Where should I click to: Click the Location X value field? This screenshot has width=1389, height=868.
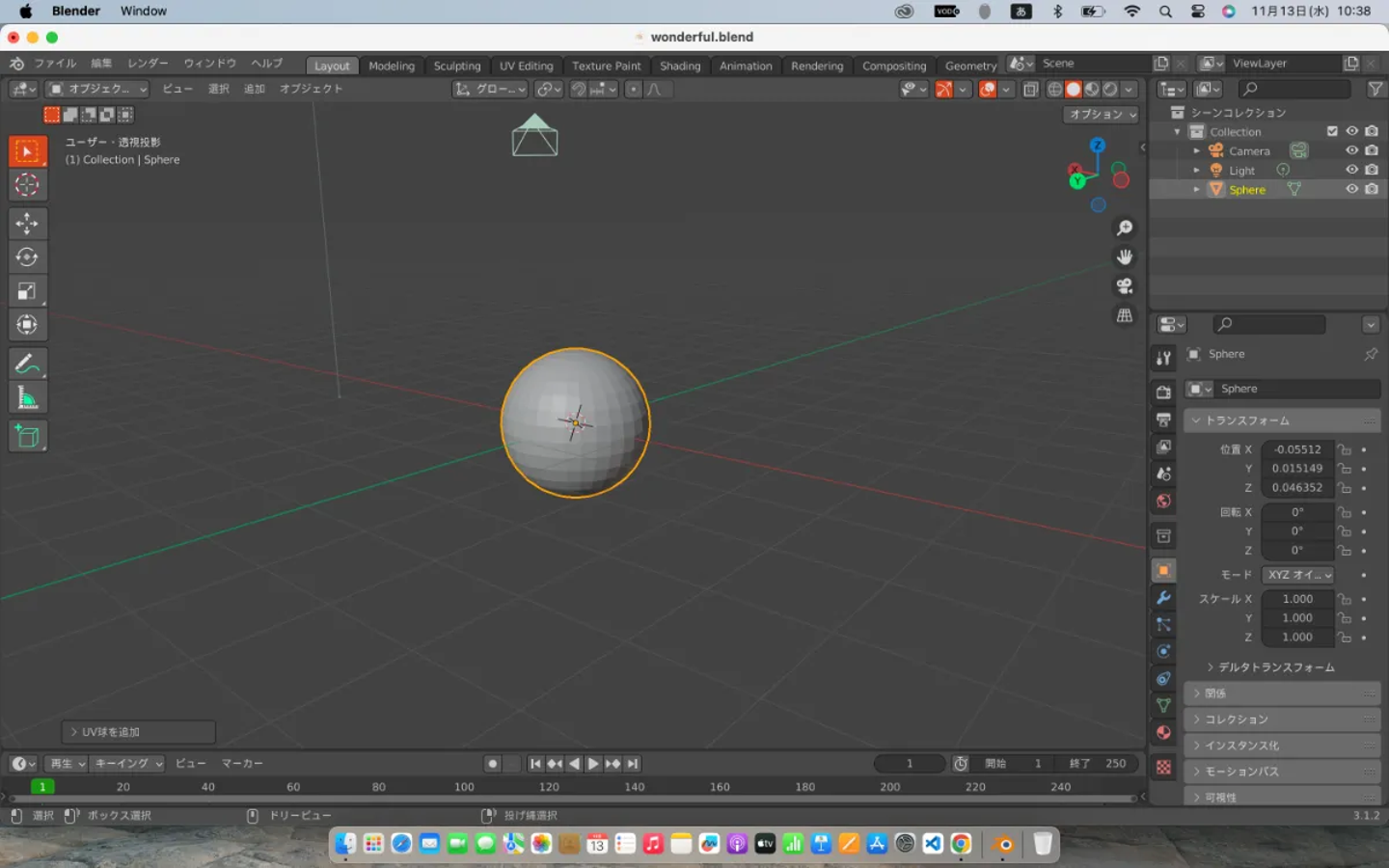coord(1296,449)
